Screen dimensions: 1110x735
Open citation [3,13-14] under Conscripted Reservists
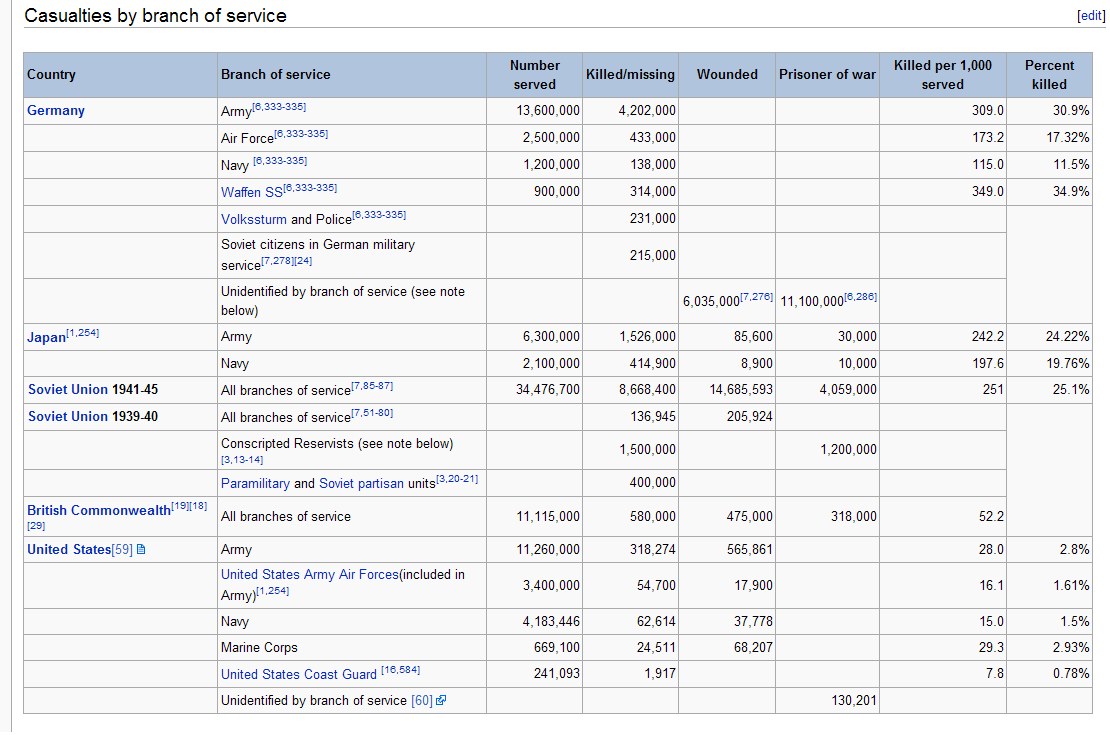pyautogui.click(x=239, y=460)
